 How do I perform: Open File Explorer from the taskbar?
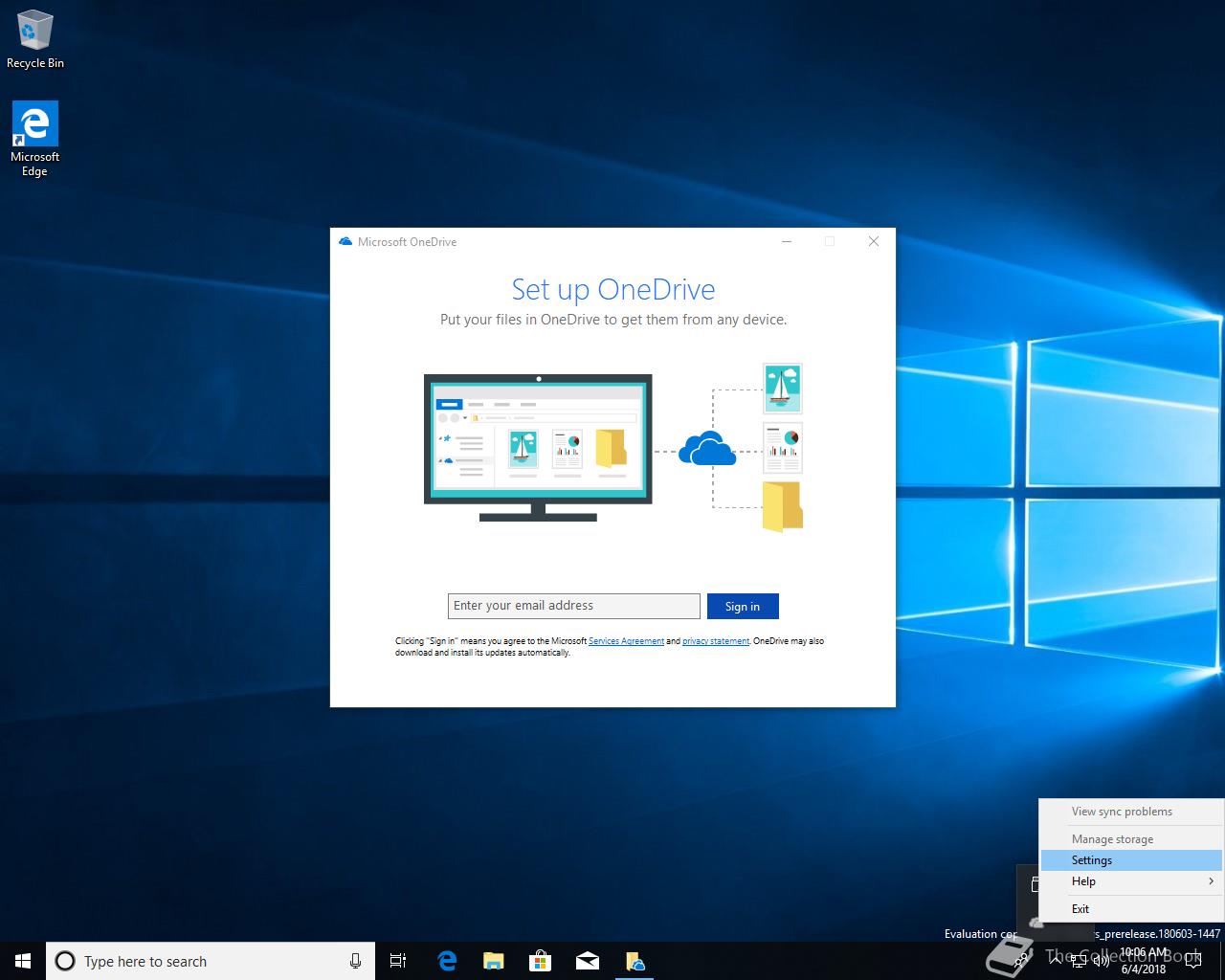tap(494, 961)
